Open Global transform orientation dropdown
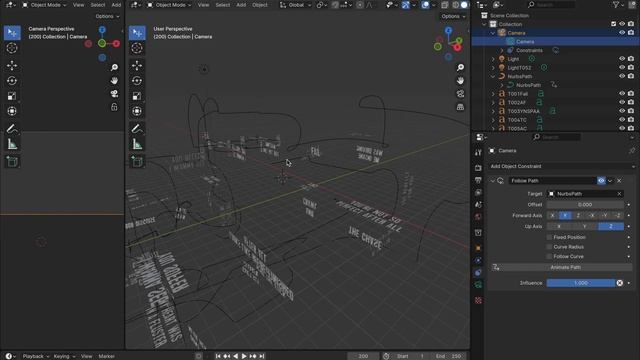 click(295, 5)
